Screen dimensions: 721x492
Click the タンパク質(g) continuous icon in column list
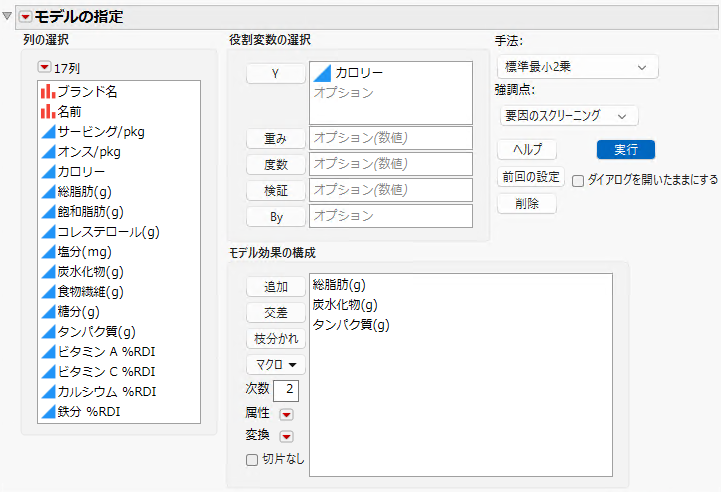coord(48,332)
